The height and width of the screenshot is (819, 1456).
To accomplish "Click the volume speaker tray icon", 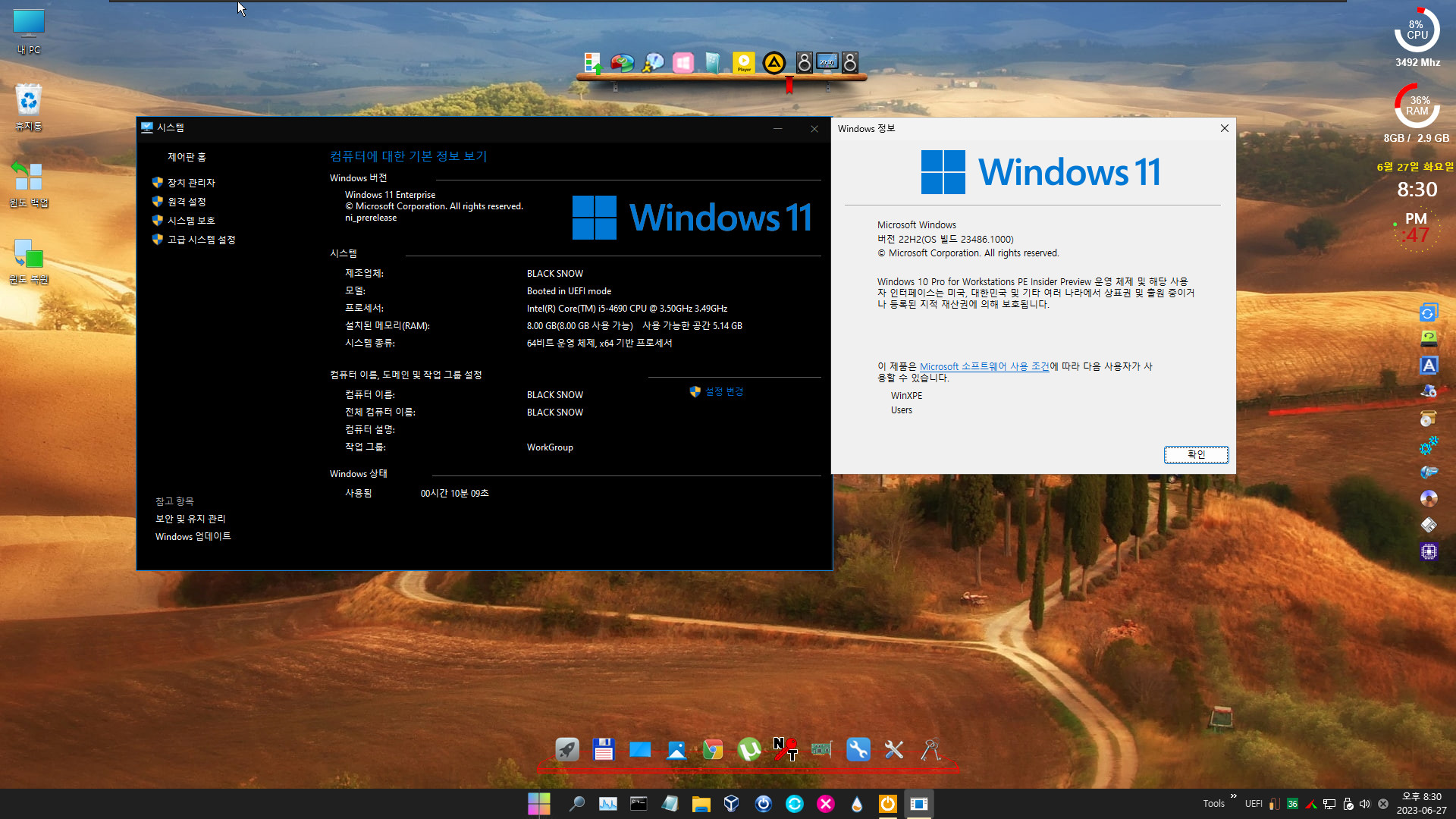I will (x=1365, y=804).
